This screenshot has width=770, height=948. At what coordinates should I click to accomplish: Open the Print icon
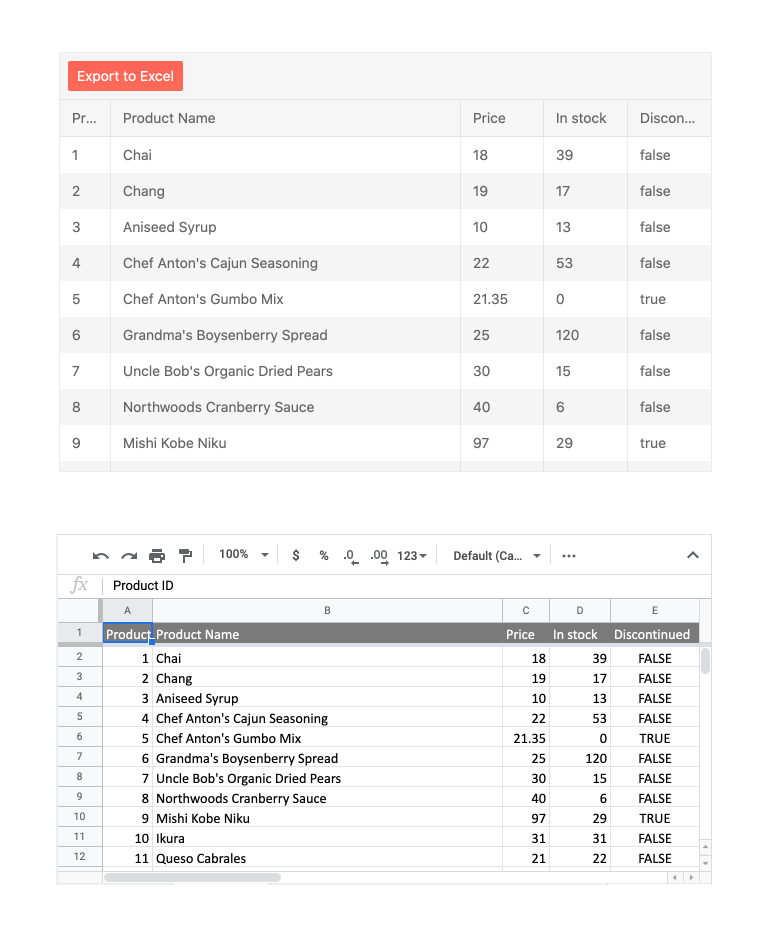pyautogui.click(x=156, y=555)
